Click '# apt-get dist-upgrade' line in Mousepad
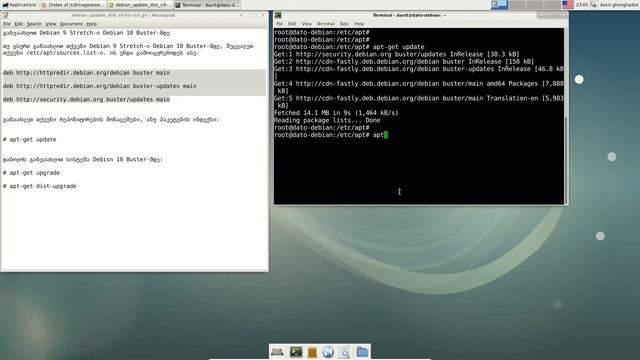Viewport: 640px width, 360px height. (x=39, y=186)
